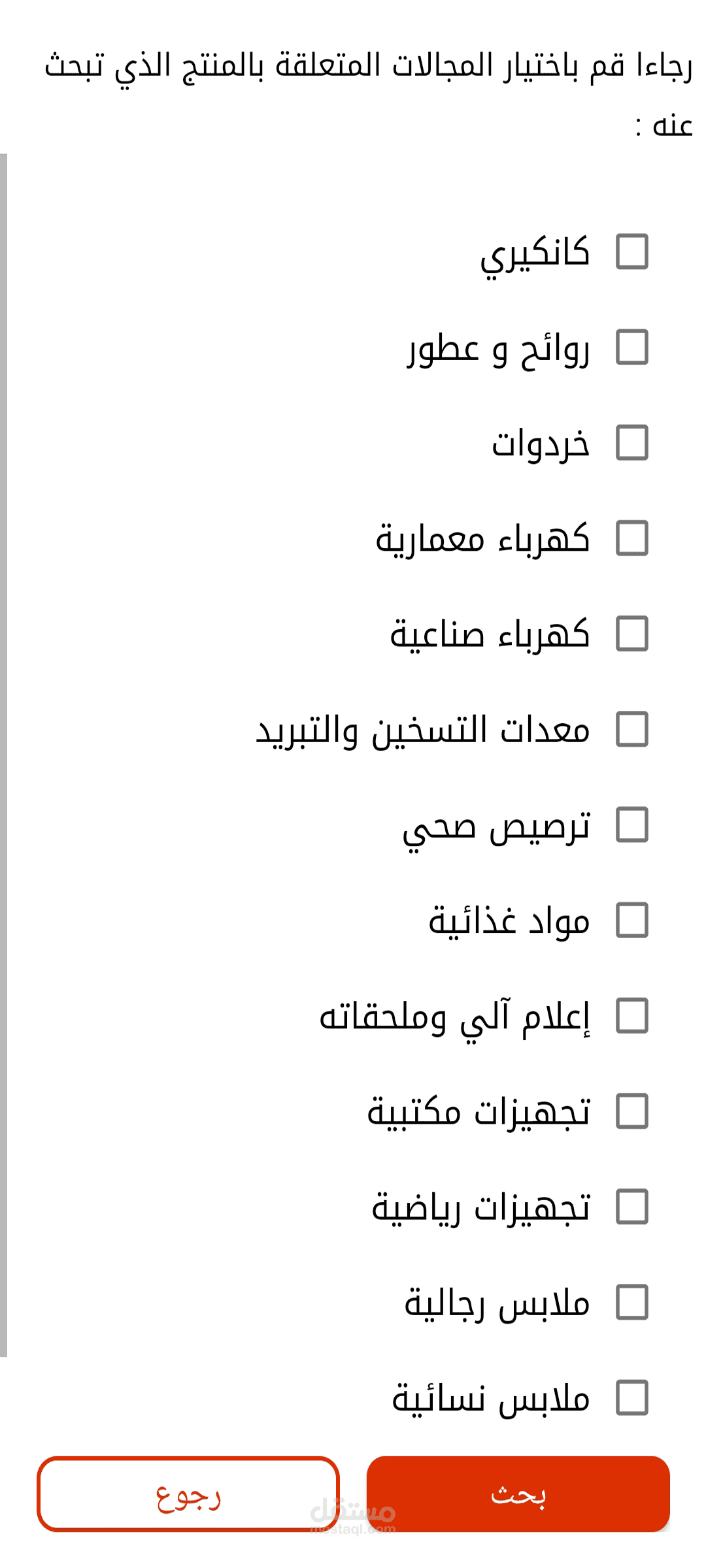Check the كهرباء صناعية checkbox
Viewport: 706px width, 1568px height.
631,634
